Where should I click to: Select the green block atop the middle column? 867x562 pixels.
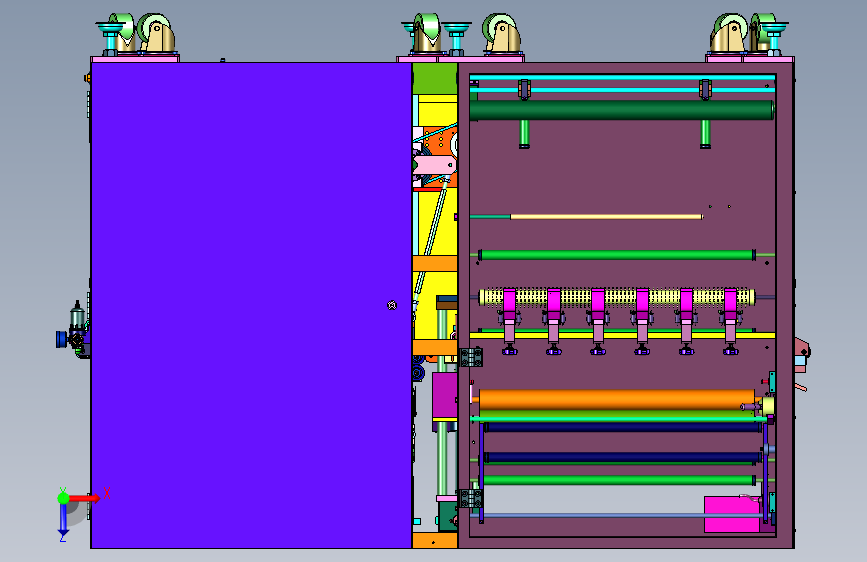(435, 79)
